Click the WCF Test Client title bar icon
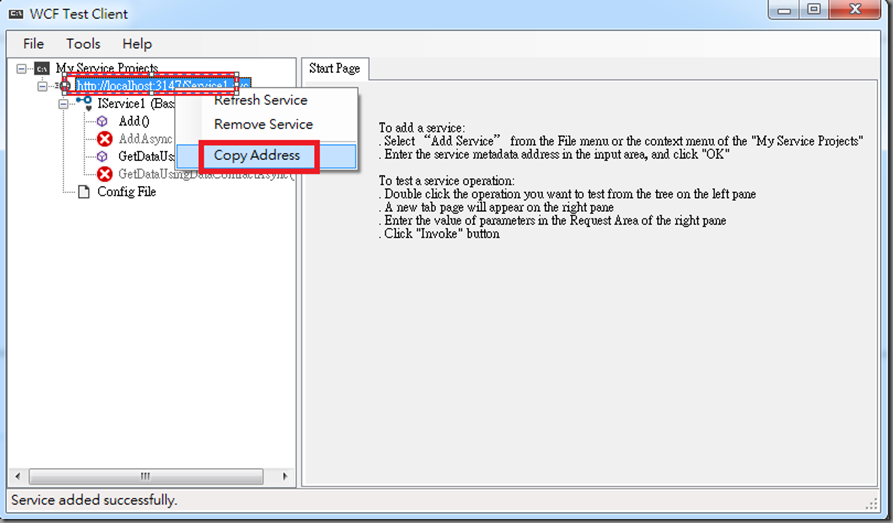This screenshot has height=523, width=893. click(16, 14)
